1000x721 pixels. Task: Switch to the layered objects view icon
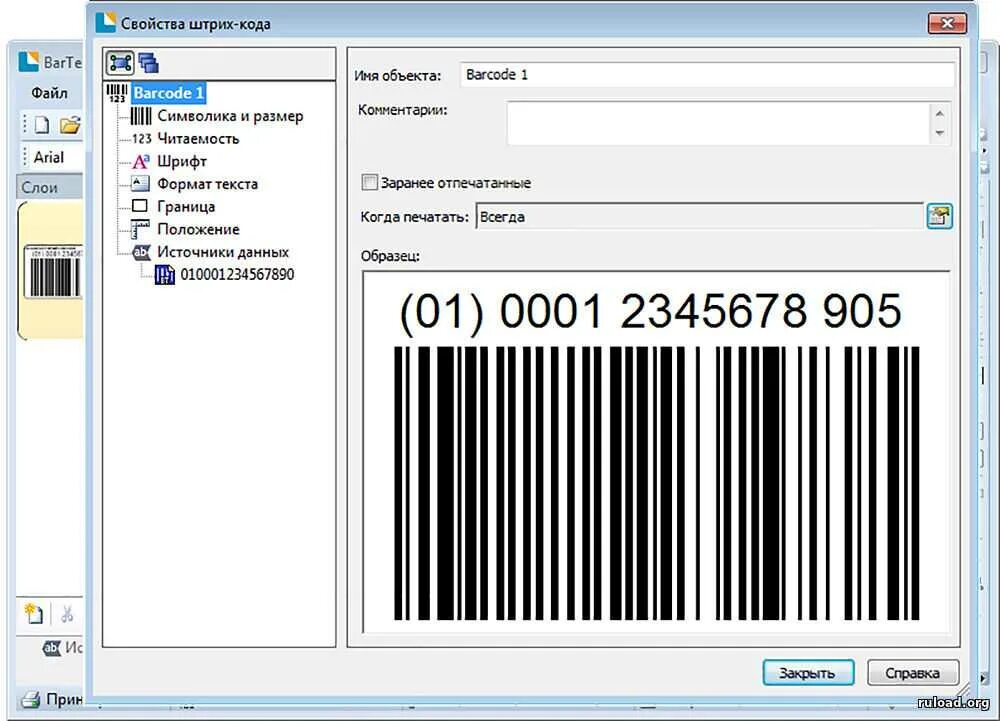148,62
